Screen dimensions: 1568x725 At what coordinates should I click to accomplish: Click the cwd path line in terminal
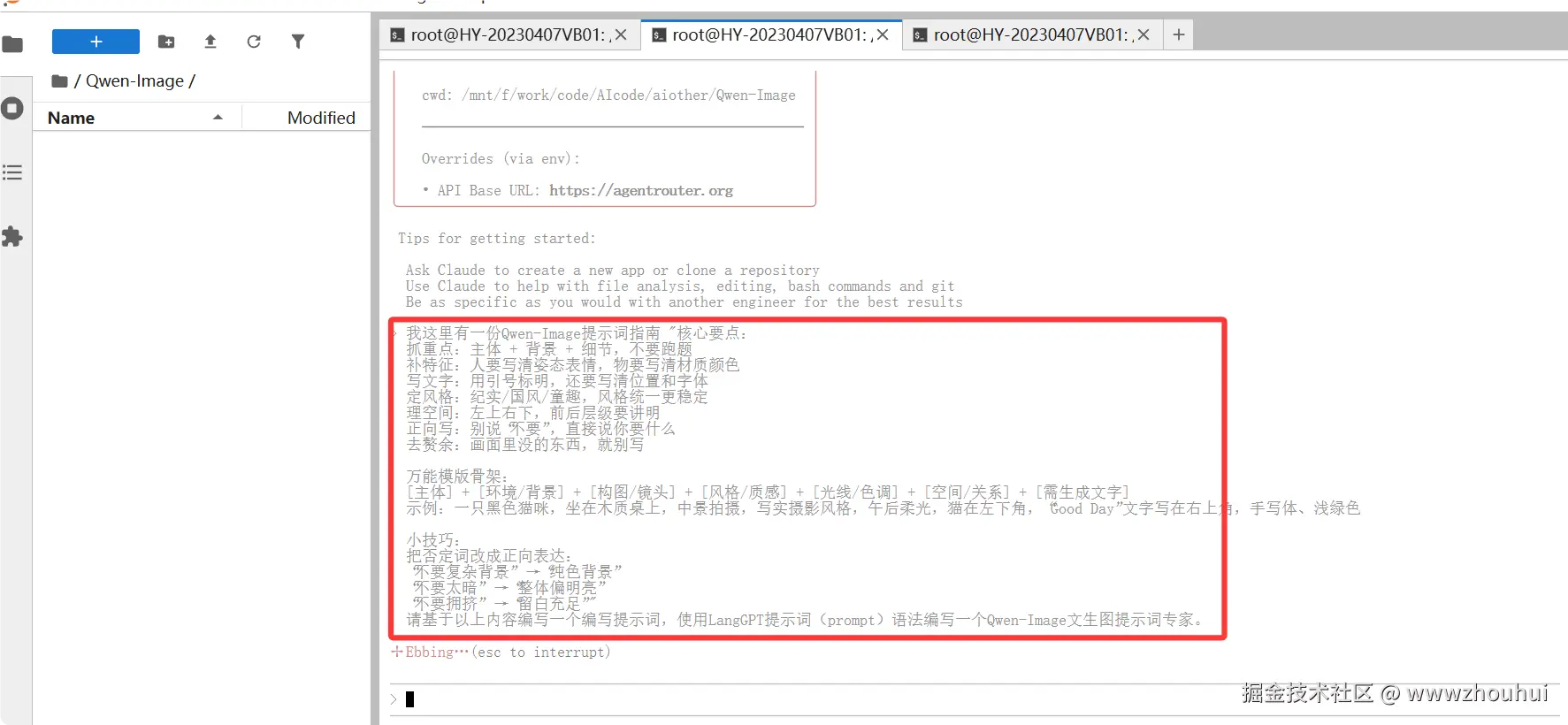tap(608, 95)
